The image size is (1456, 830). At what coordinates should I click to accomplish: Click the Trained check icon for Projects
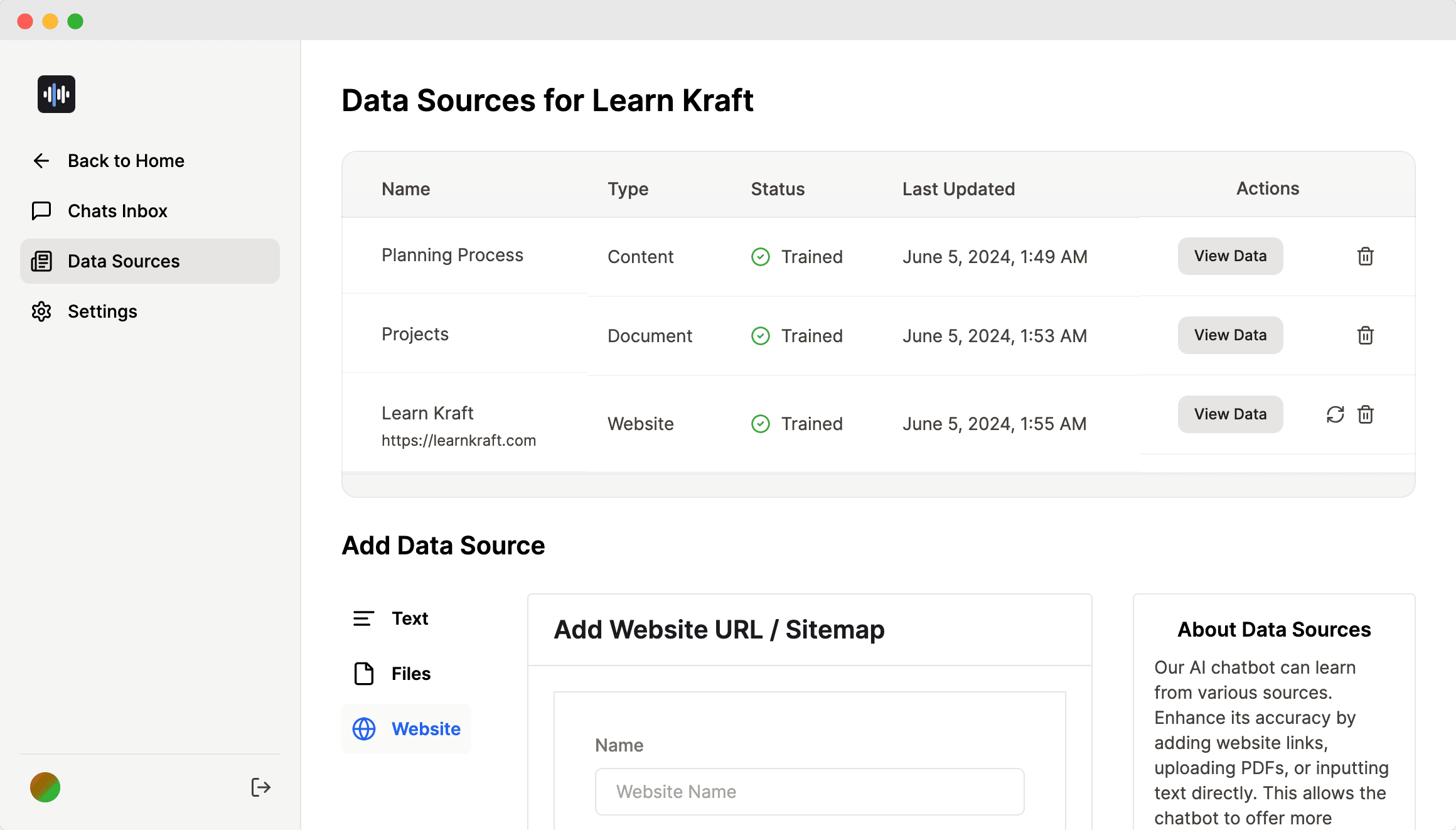(x=761, y=336)
